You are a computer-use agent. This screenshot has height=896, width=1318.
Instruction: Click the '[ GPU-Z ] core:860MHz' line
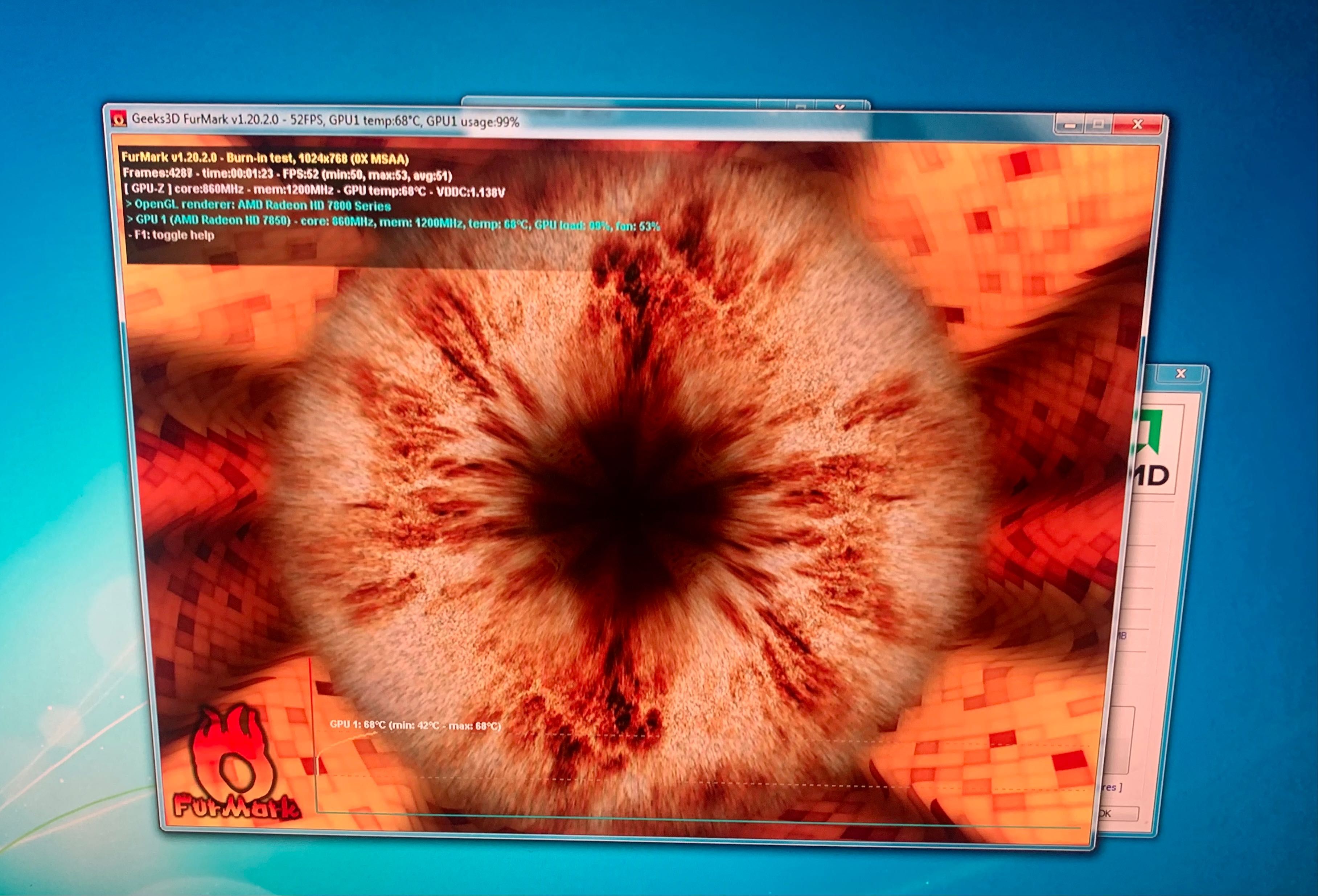(314, 190)
